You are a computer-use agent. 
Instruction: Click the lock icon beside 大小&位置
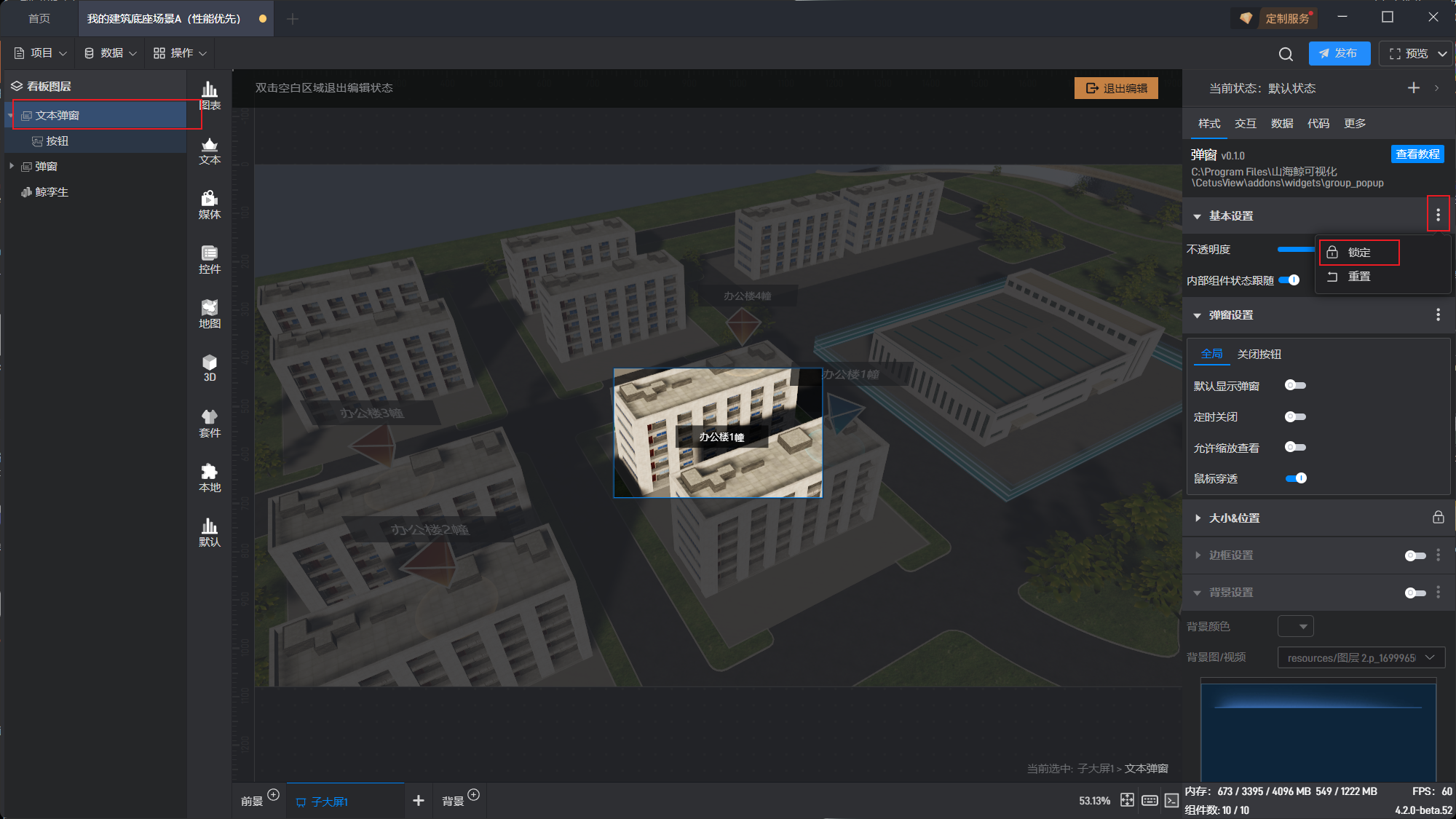coord(1438,518)
